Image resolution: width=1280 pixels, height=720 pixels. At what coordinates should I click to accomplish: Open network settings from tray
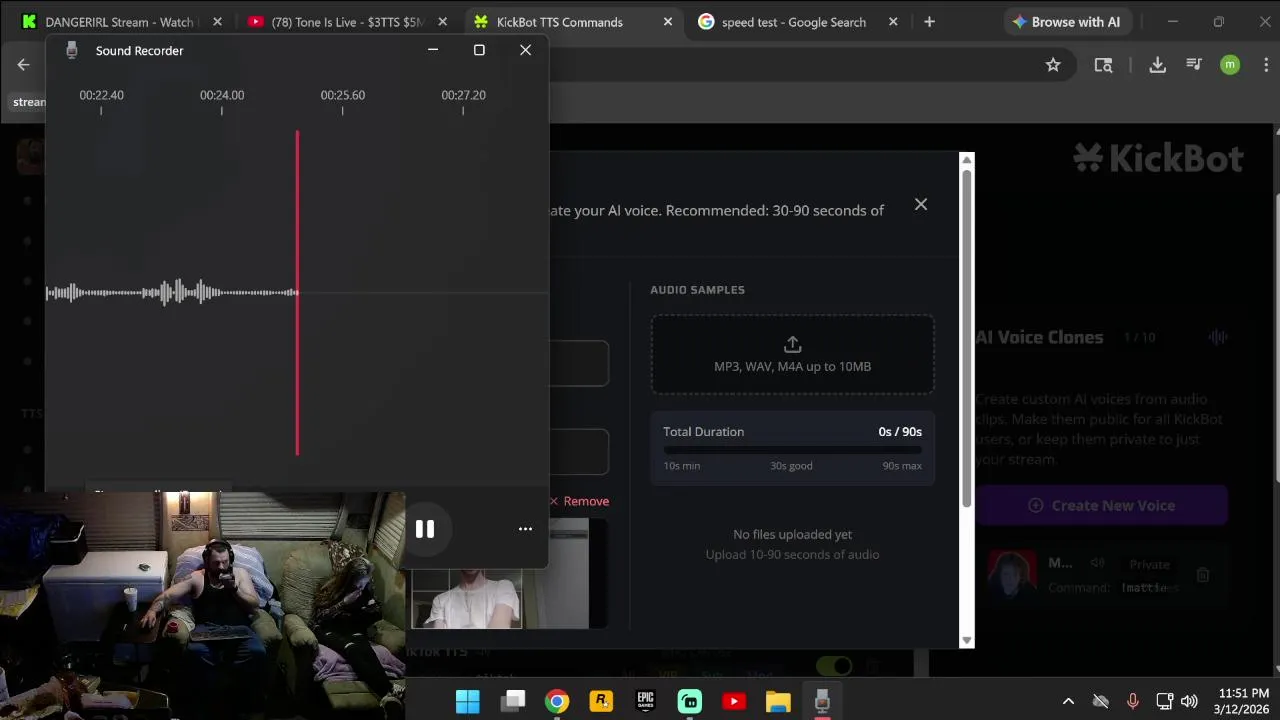[1164, 701]
